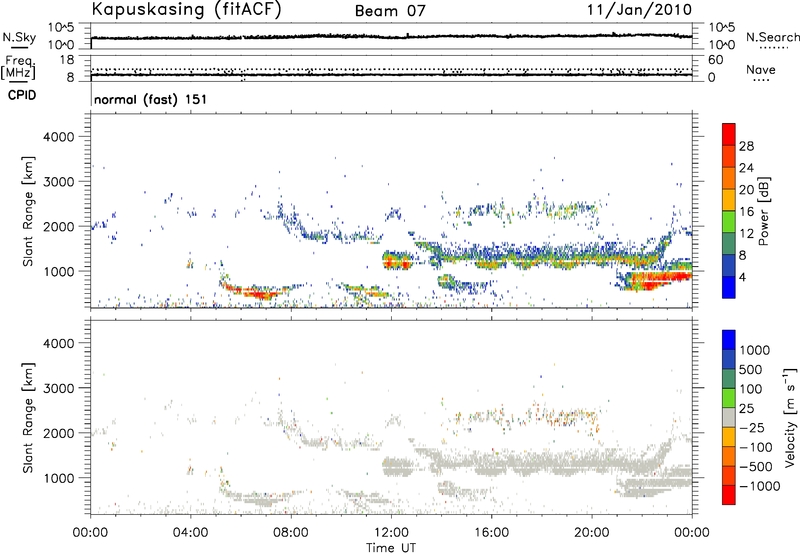Click the Time UT axis label

click(391, 548)
